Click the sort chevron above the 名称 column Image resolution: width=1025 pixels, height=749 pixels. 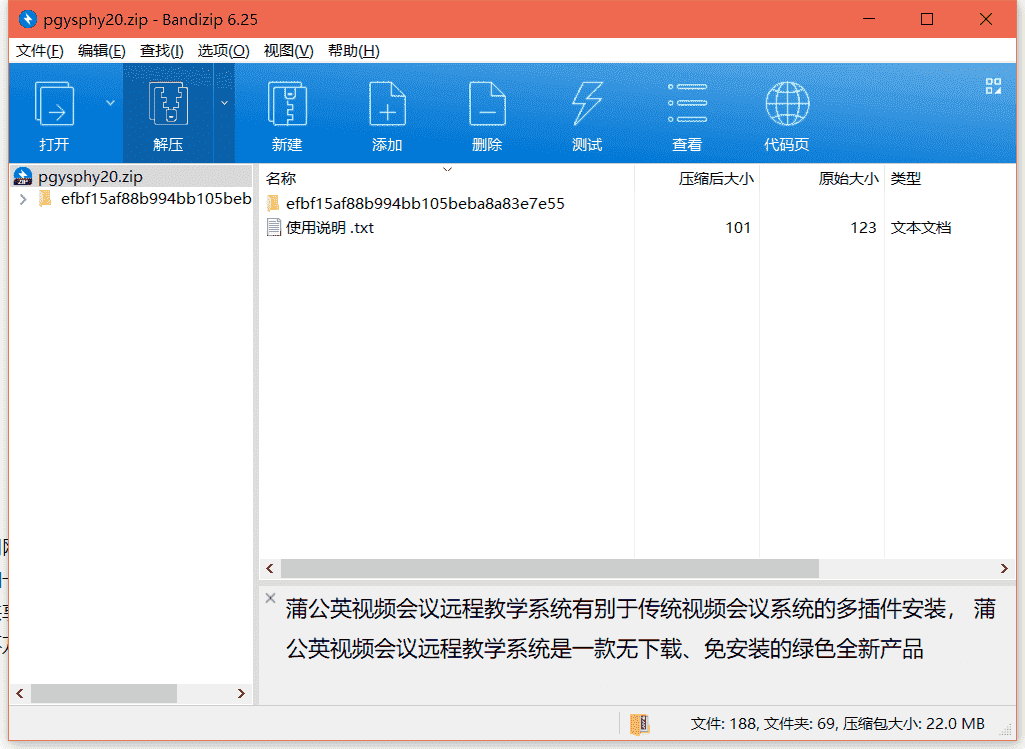point(447,169)
